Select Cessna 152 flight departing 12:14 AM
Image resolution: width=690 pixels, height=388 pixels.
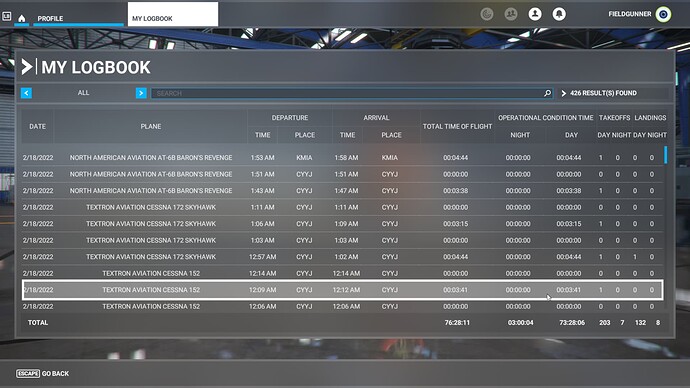(342, 273)
